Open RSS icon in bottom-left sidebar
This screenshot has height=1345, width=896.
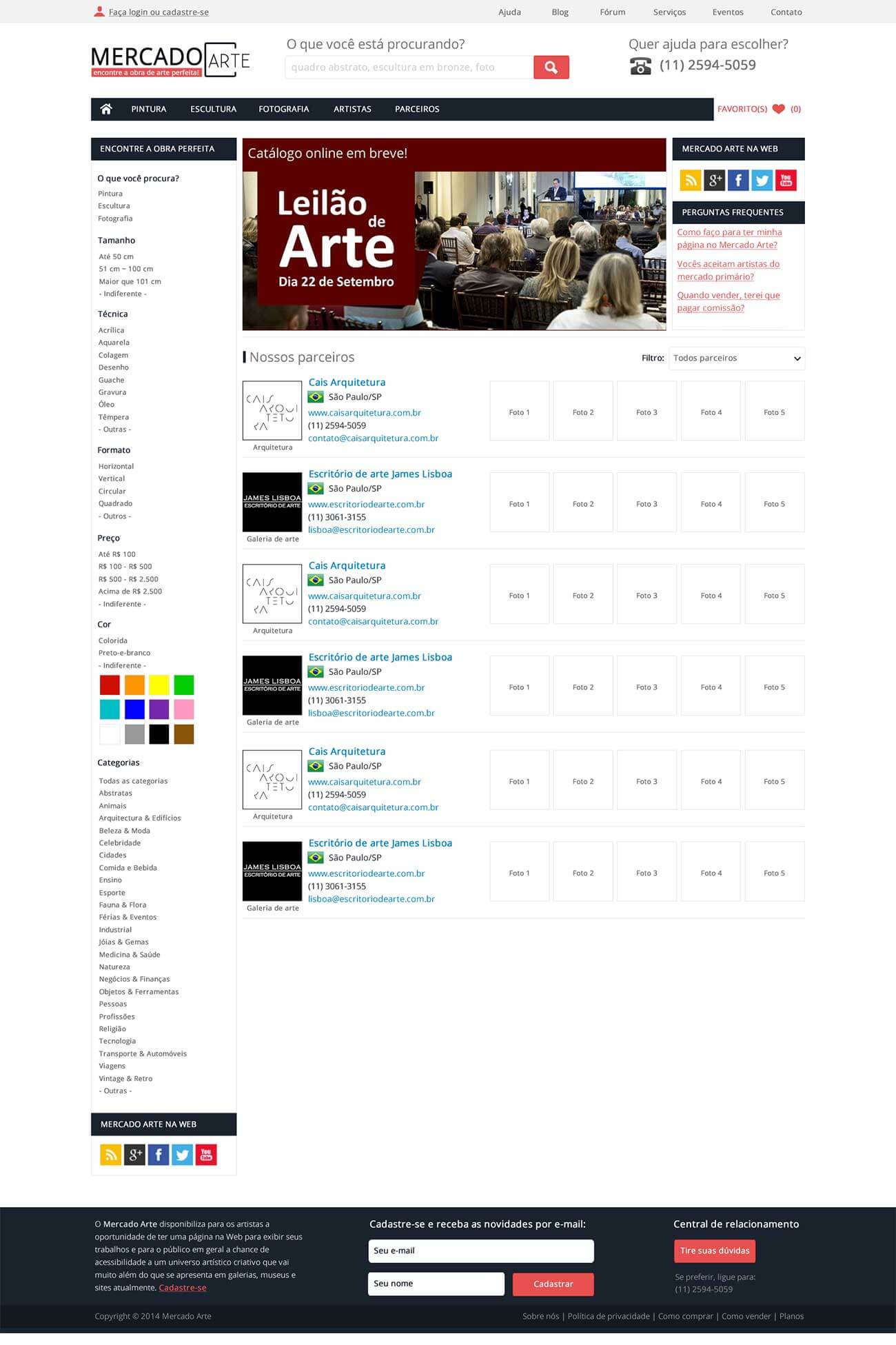(x=110, y=1155)
